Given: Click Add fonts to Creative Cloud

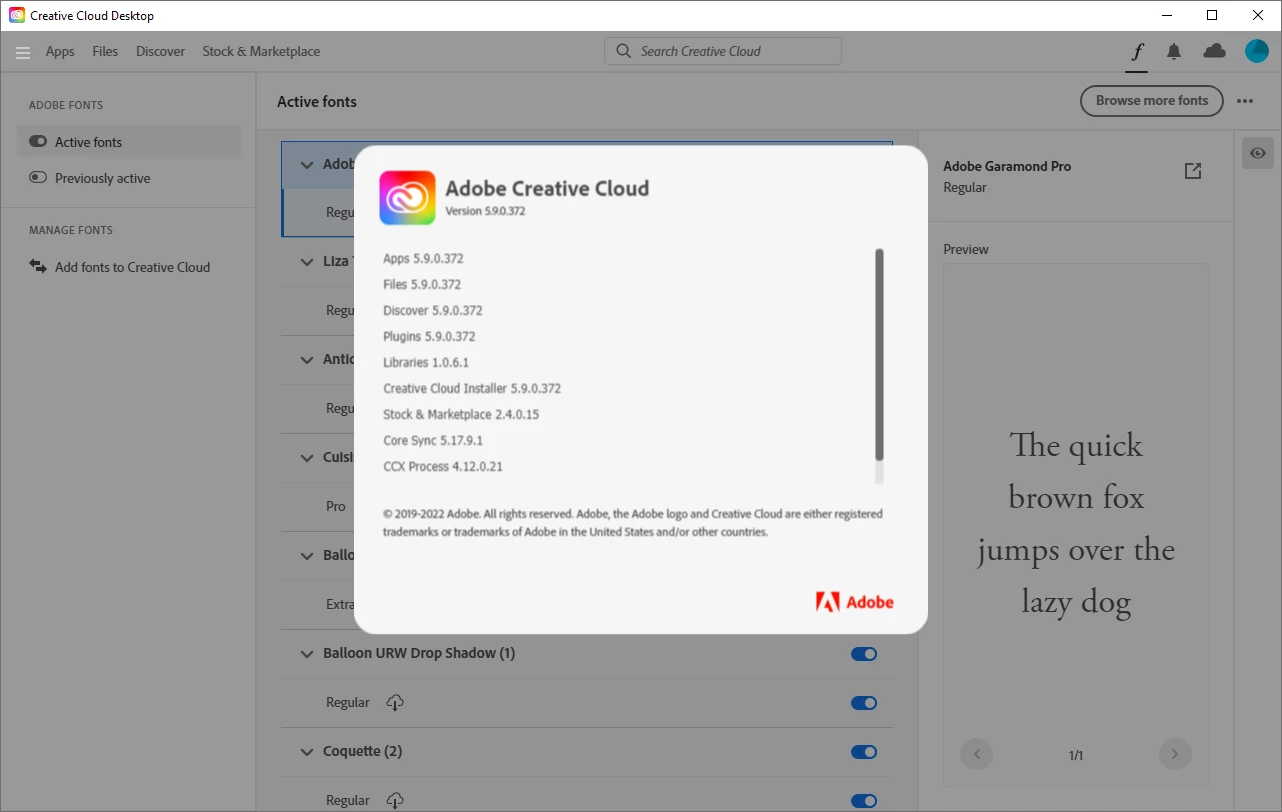Looking at the screenshot, I should [x=132, y=267].
